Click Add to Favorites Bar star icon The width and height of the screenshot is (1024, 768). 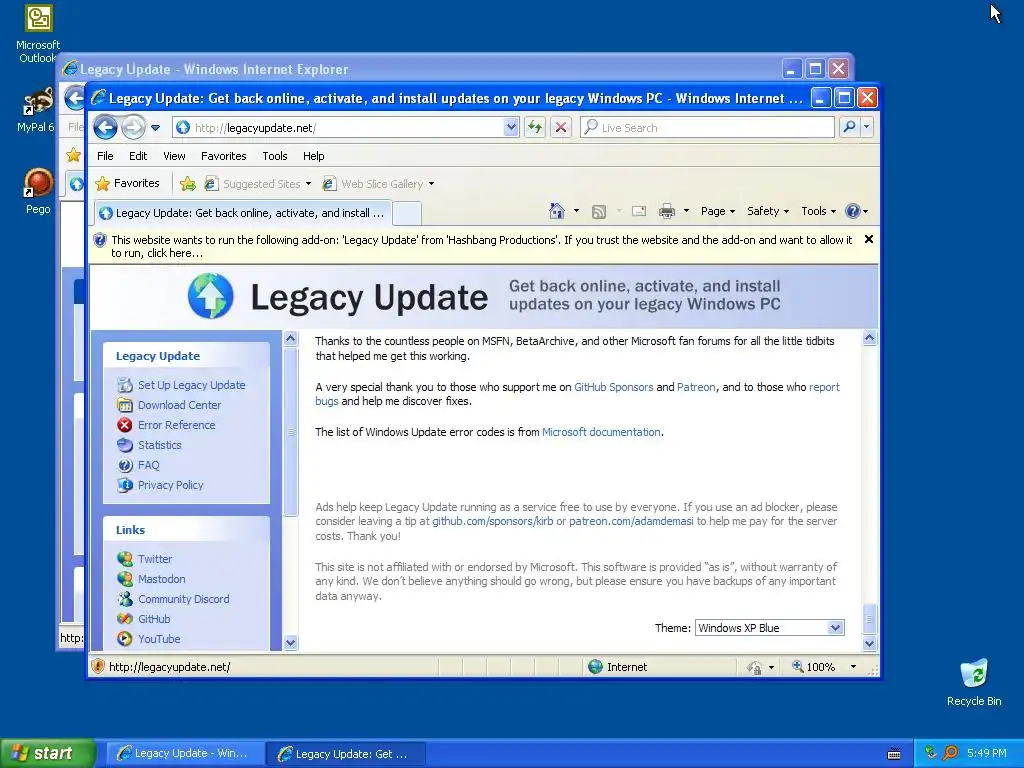[x=187, y=184]
